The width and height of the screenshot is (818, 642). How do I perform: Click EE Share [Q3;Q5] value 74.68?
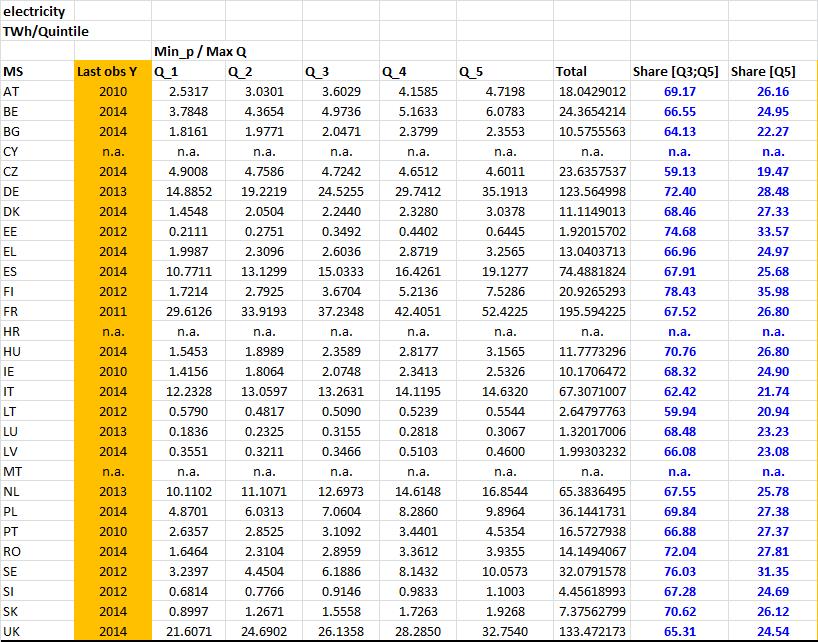679,231
